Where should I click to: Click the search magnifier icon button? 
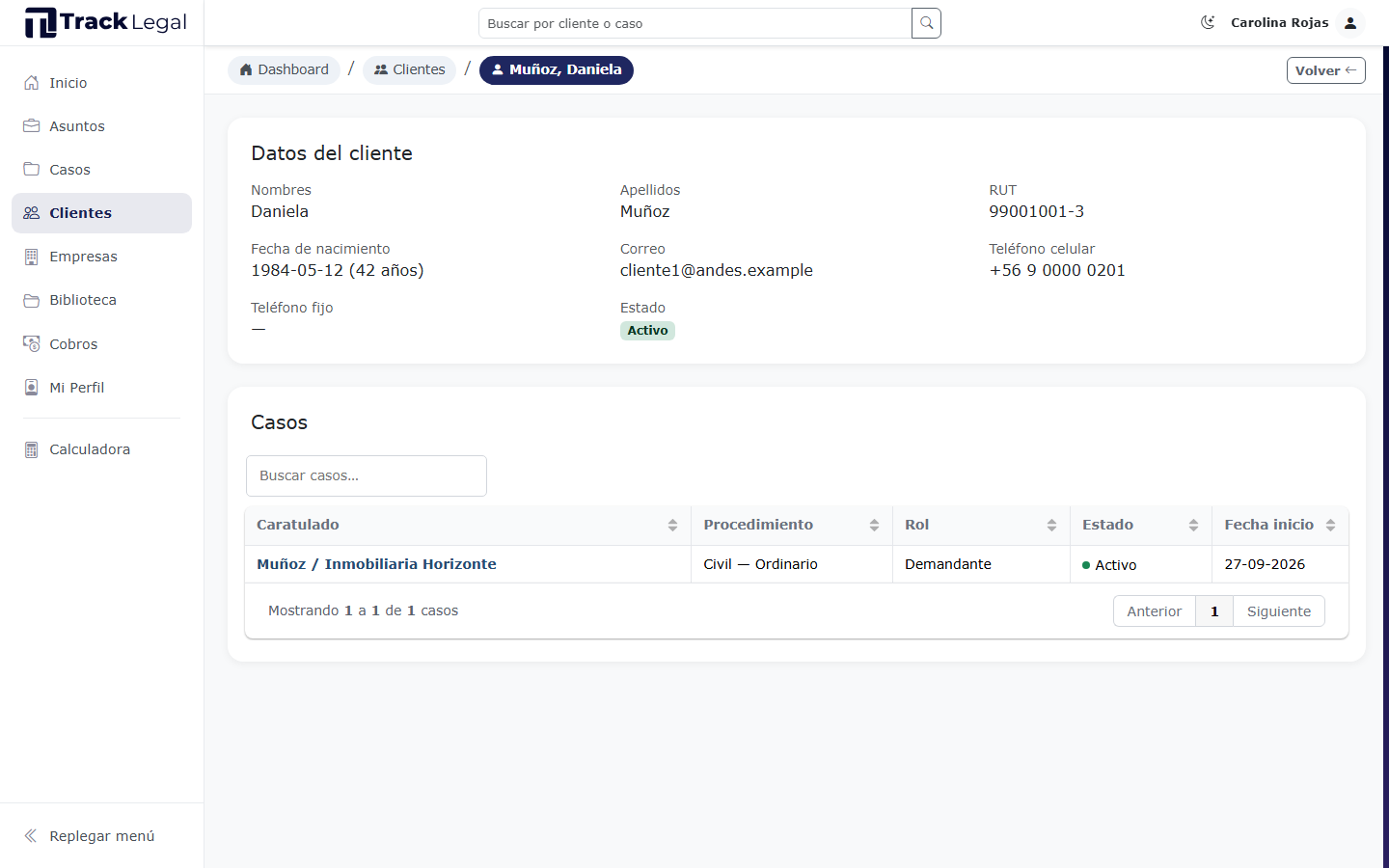click(x=926, y=23)
